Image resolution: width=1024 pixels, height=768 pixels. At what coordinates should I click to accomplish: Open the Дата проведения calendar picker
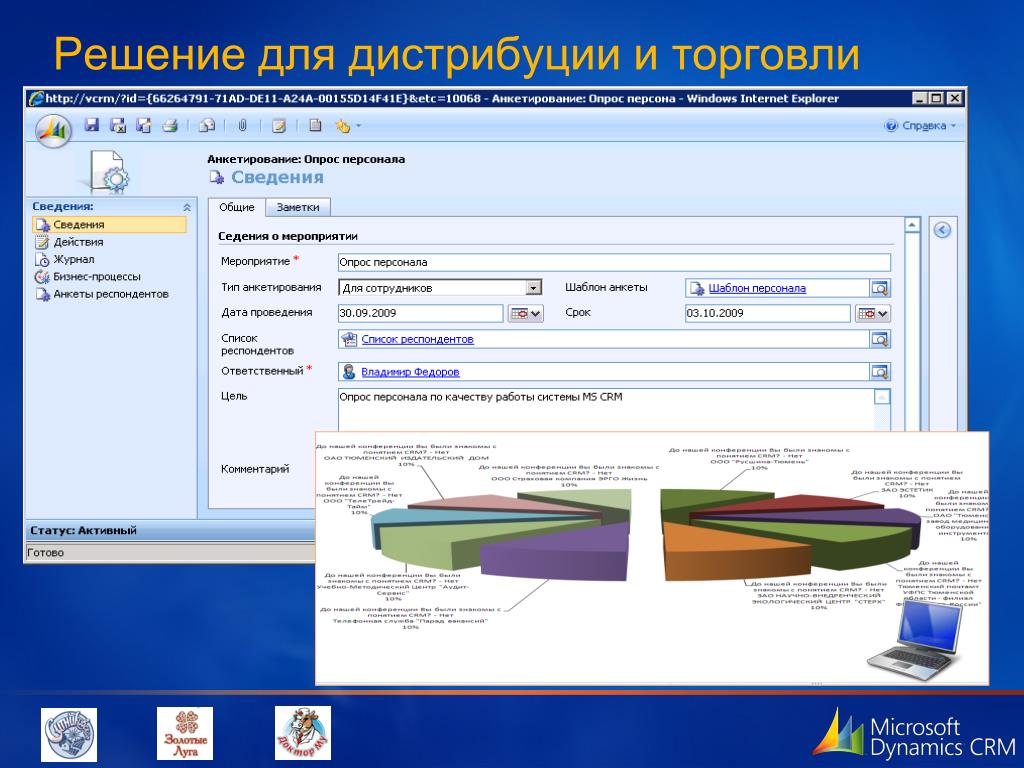point(526,314)
